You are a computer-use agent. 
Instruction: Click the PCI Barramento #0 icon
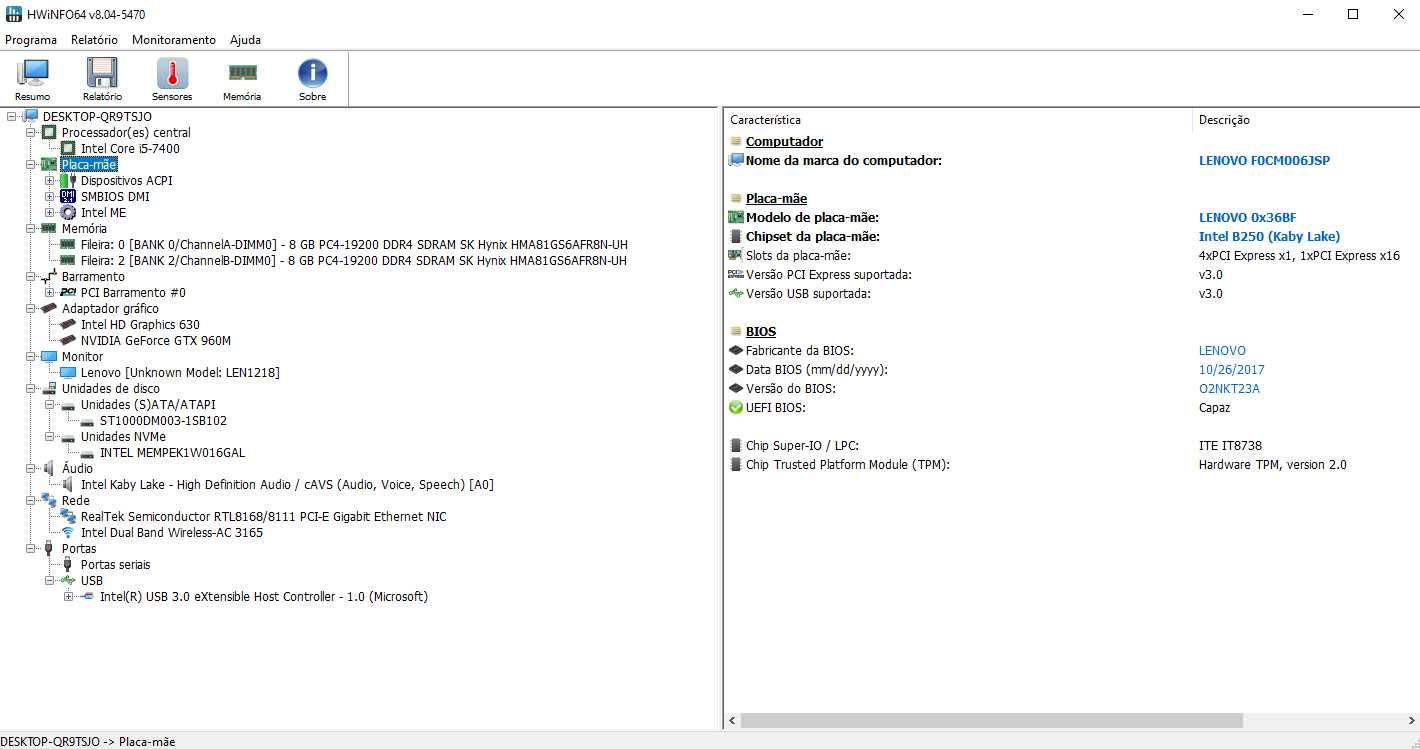point(68,293)
